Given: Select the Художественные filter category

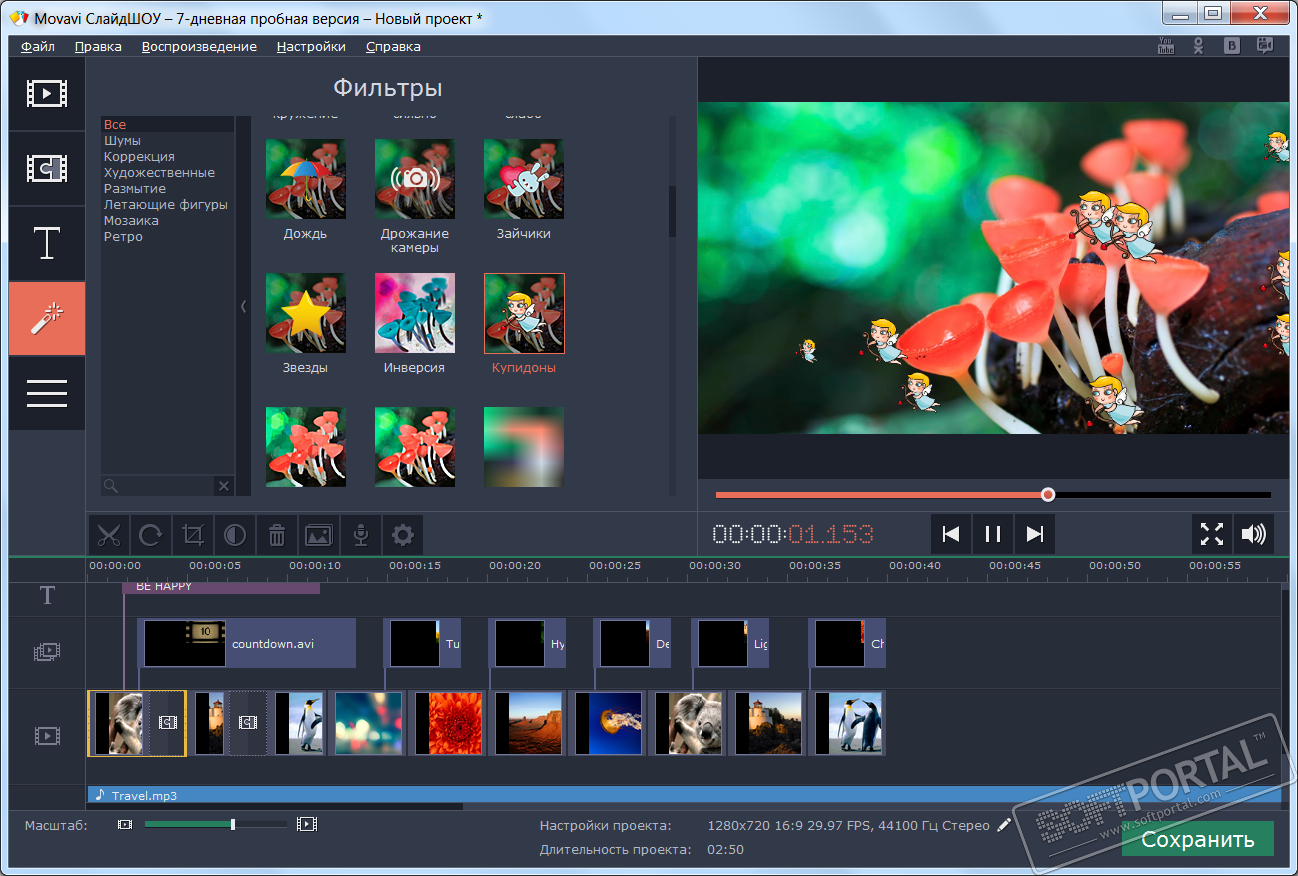Looking at the screenshot, I should click(x=168, y=173).
